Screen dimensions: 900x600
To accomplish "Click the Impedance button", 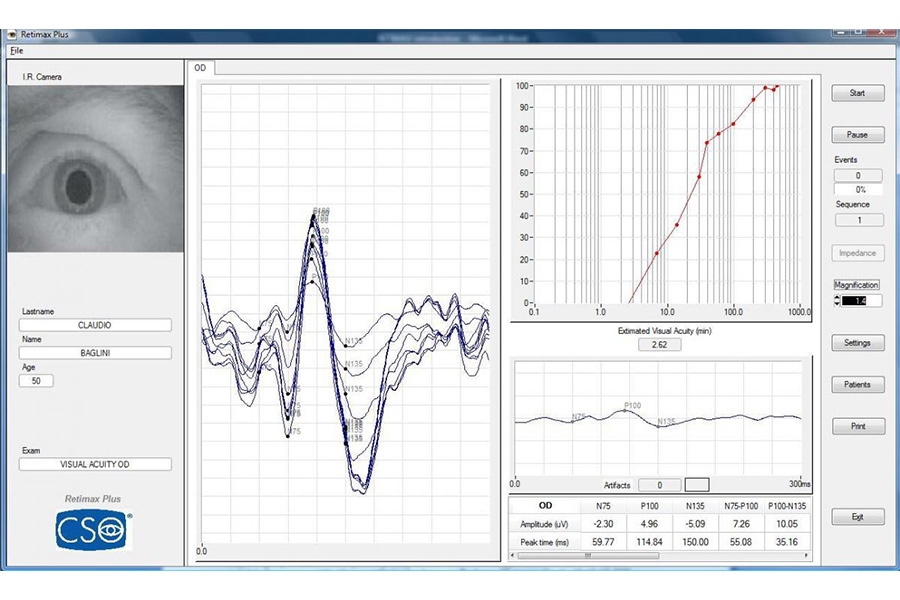I will [858, 253].
